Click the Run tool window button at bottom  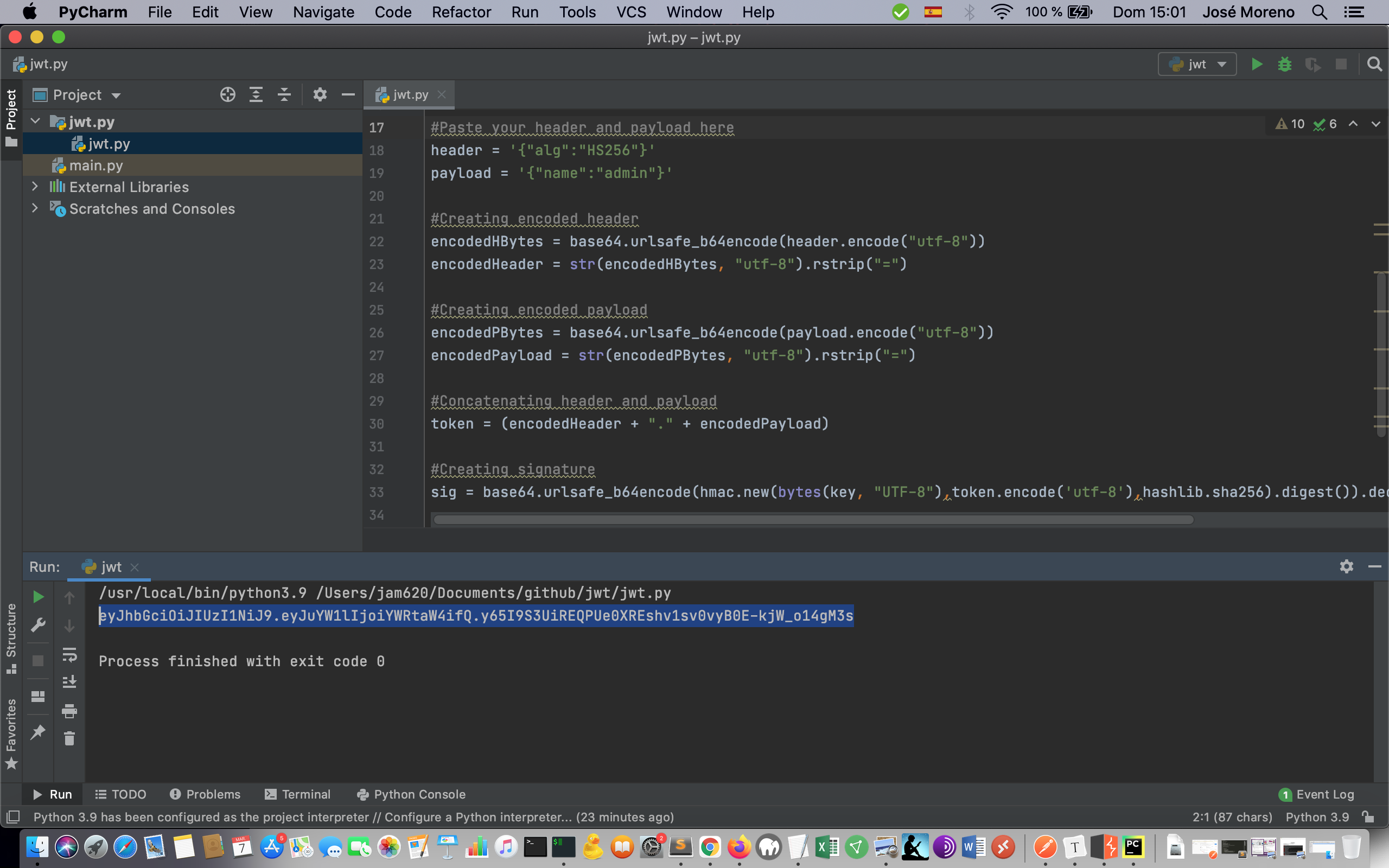(x=52, y=795)
